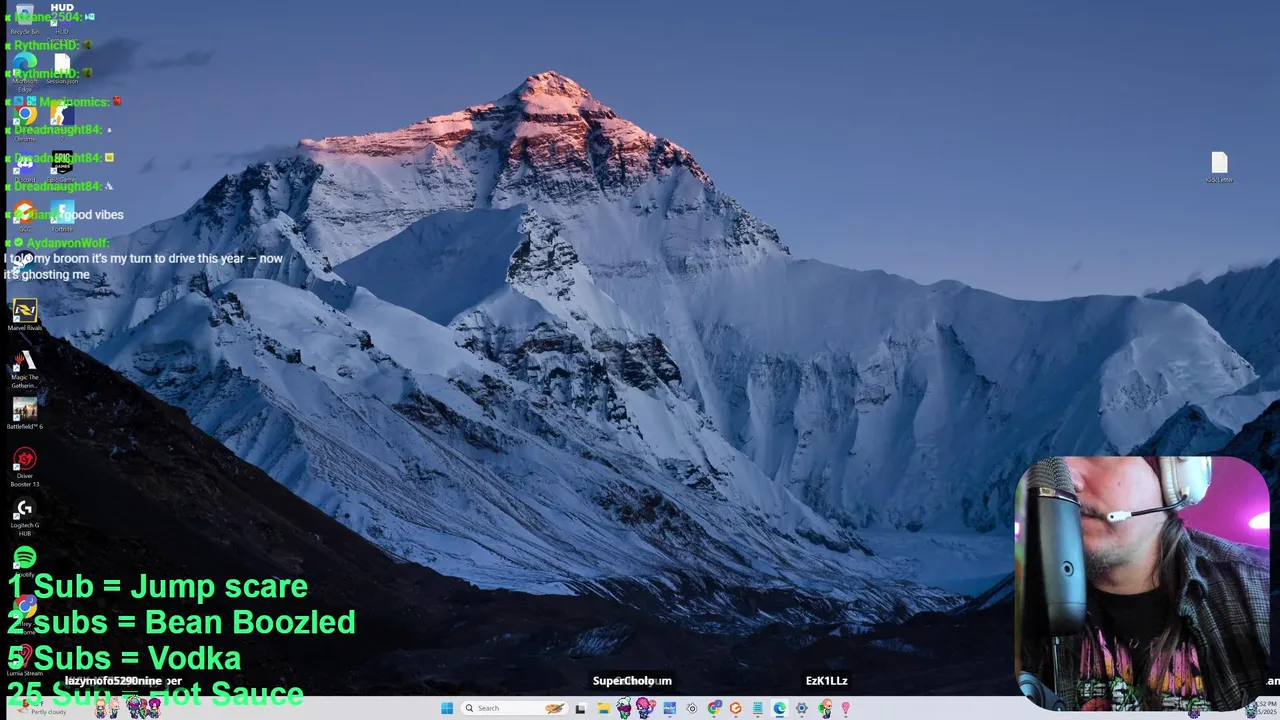Screen dimensions: 1280x720
Task: Click the taskbar Search box
Action: click(514, 708)
